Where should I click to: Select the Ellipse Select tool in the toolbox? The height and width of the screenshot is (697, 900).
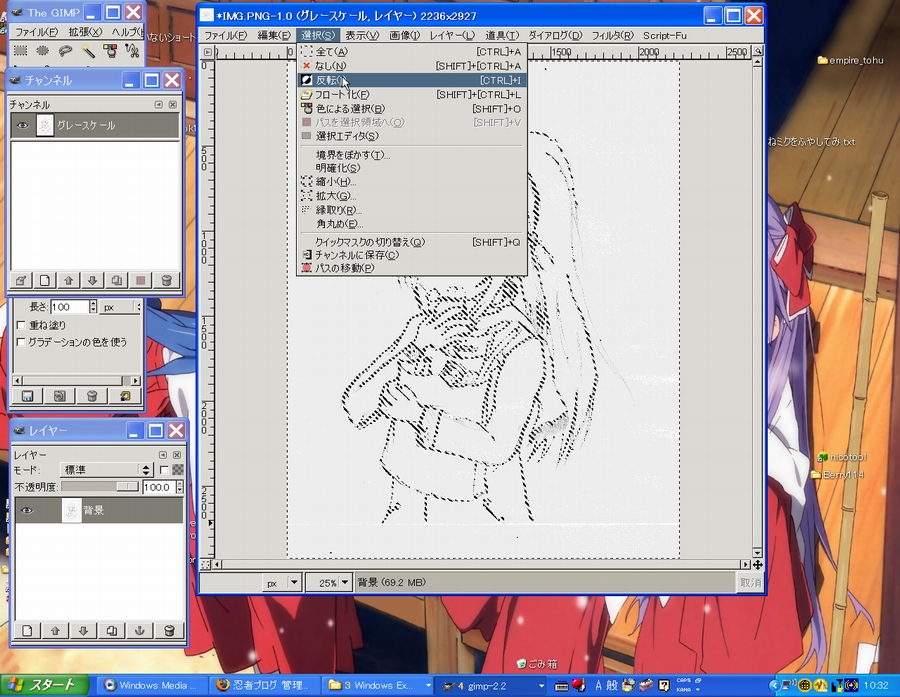pyautogui.click(x=42, y=51)
